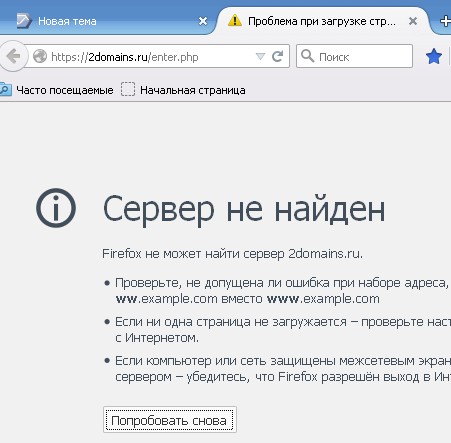Click the dashed icon beside Начальная страница

pyautogui.click(x=128, y=89)
